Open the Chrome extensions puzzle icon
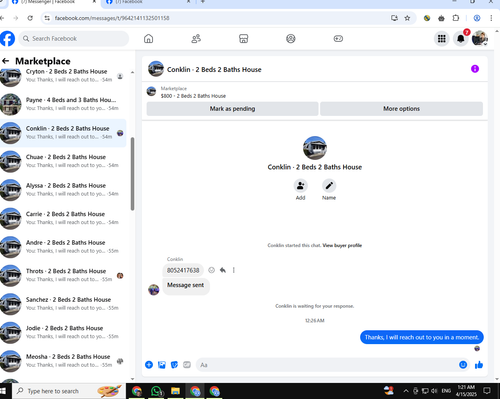Screen dimensions: 500x399 click(456, 18)
